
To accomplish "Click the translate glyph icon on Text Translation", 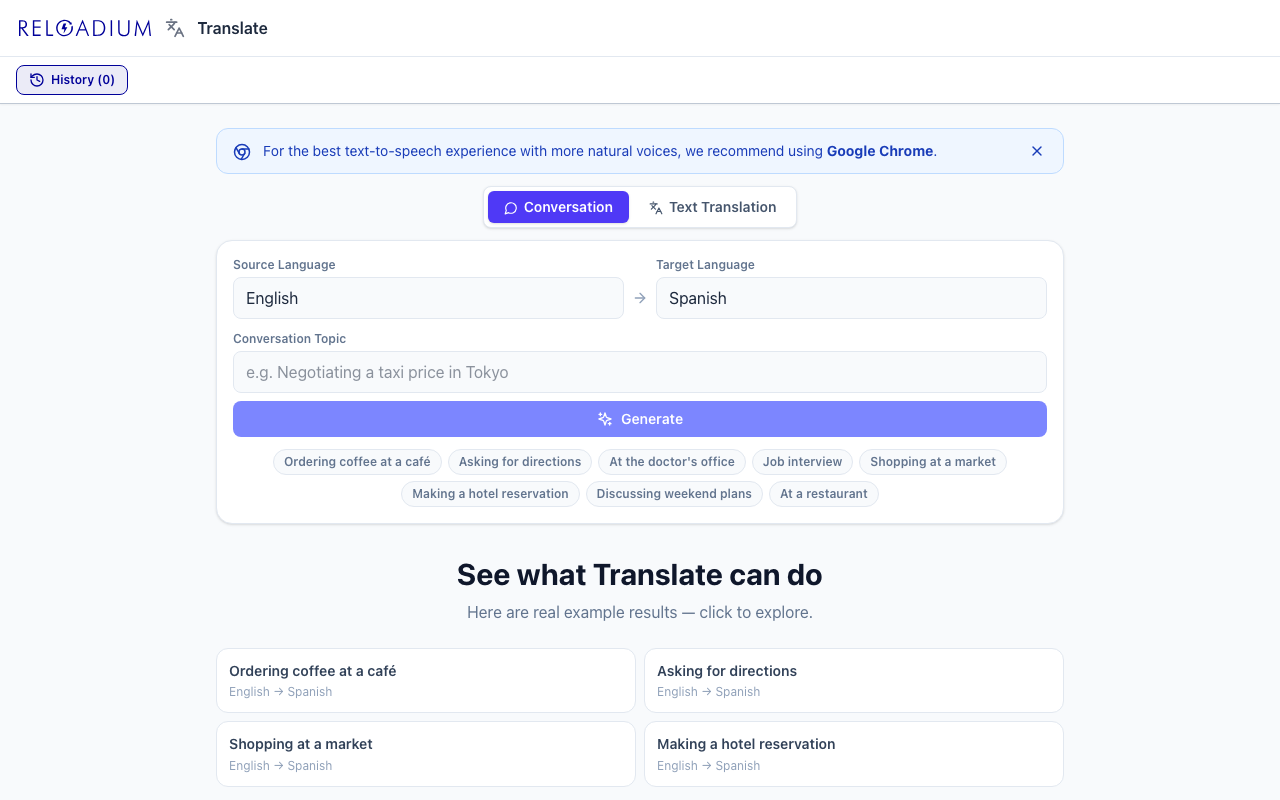I will tap(656, 207).
